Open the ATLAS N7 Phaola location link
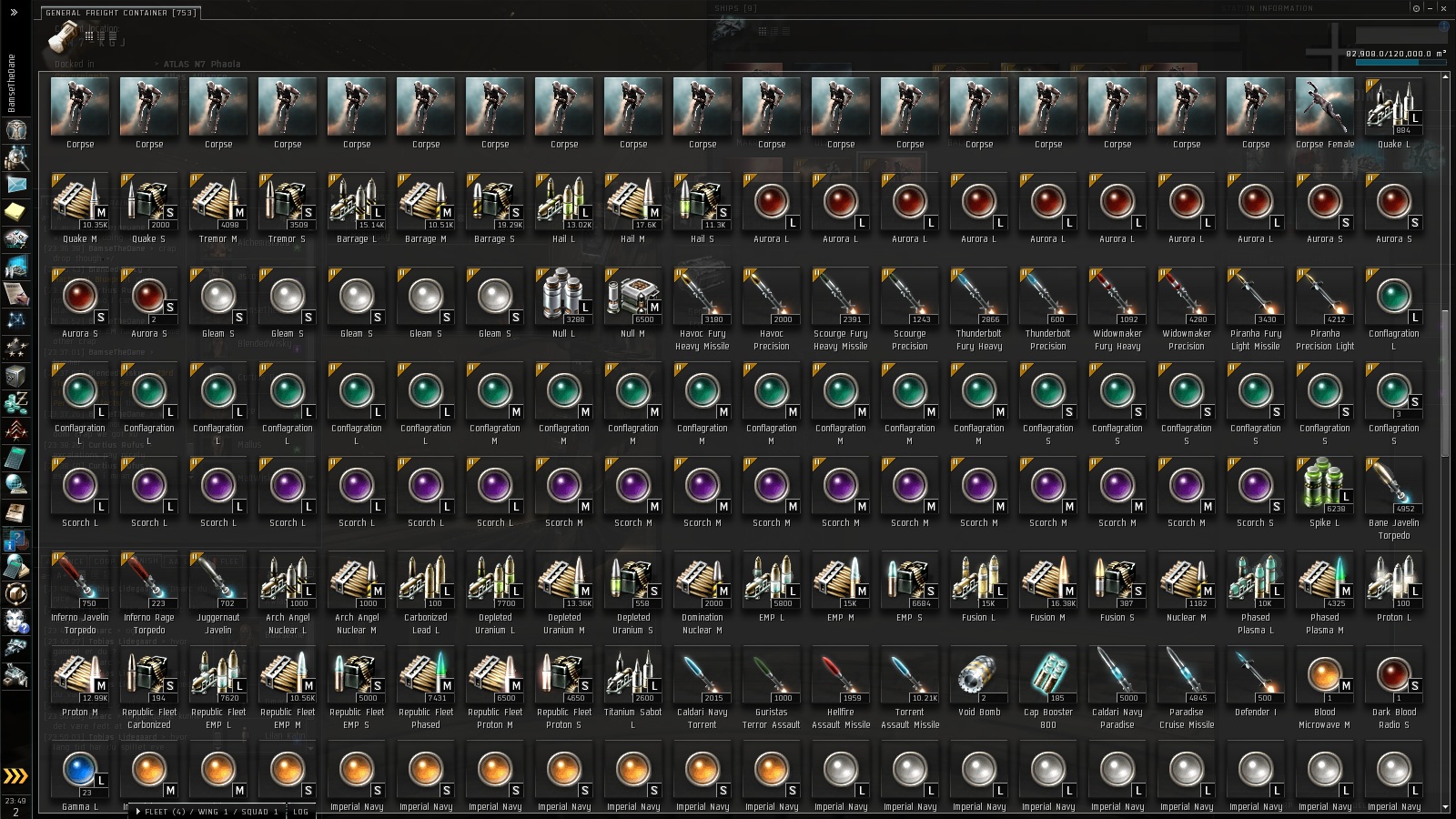 tap(202, 65)
